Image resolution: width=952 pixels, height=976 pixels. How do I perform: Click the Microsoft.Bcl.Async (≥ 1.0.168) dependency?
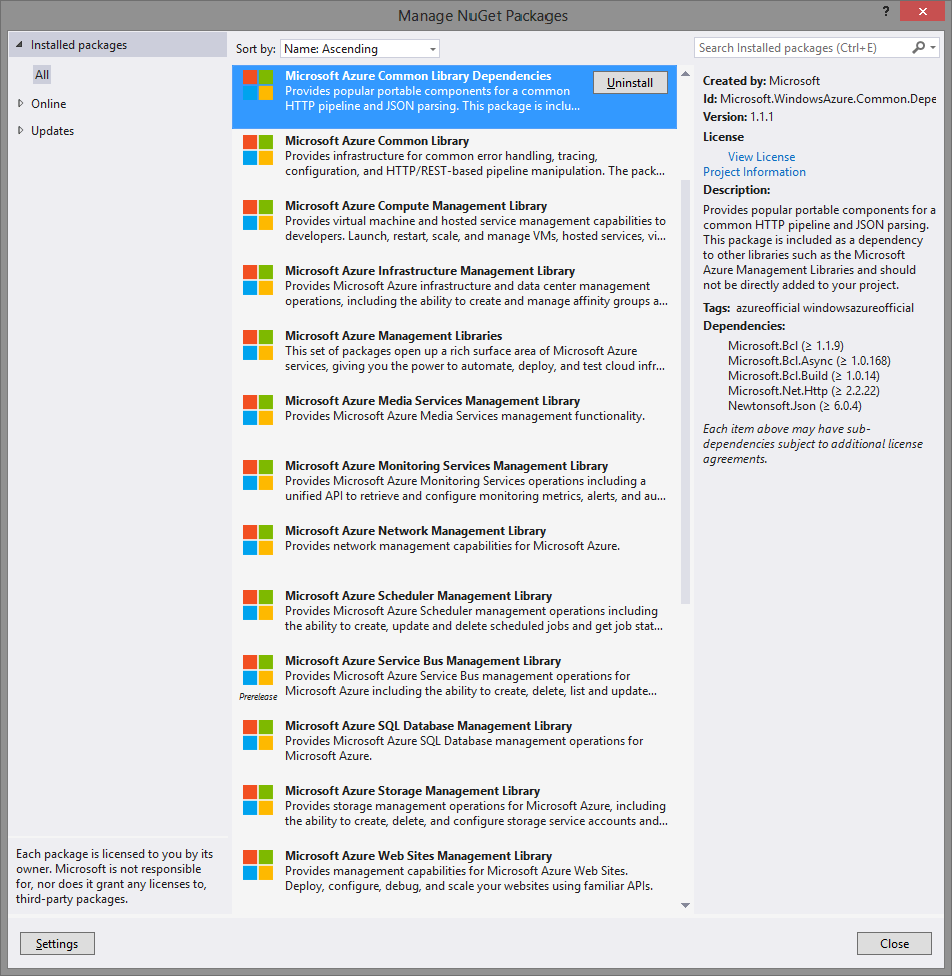[809, 361]
